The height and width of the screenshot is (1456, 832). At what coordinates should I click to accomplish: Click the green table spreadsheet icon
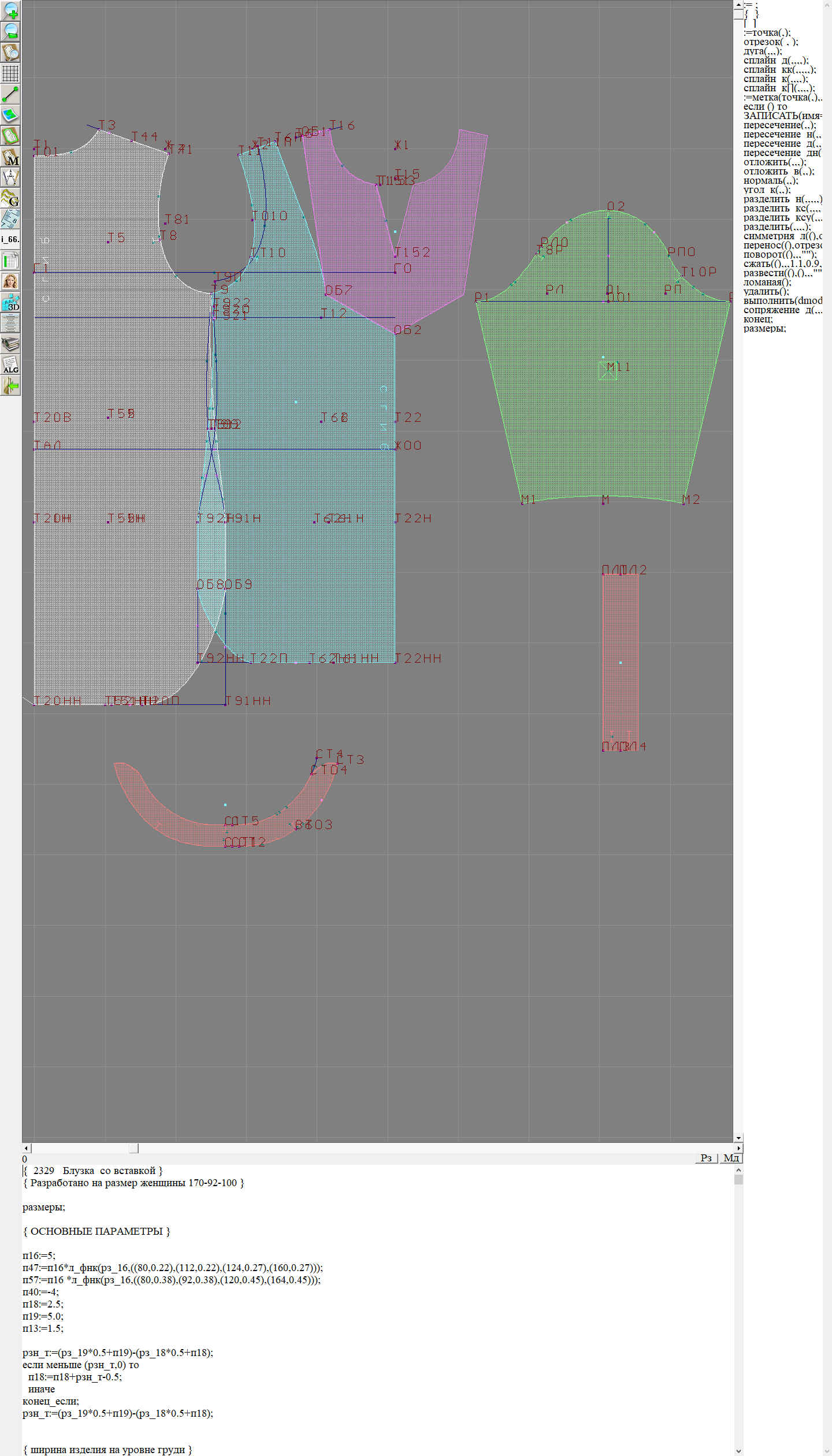click(x=10, y=261)
